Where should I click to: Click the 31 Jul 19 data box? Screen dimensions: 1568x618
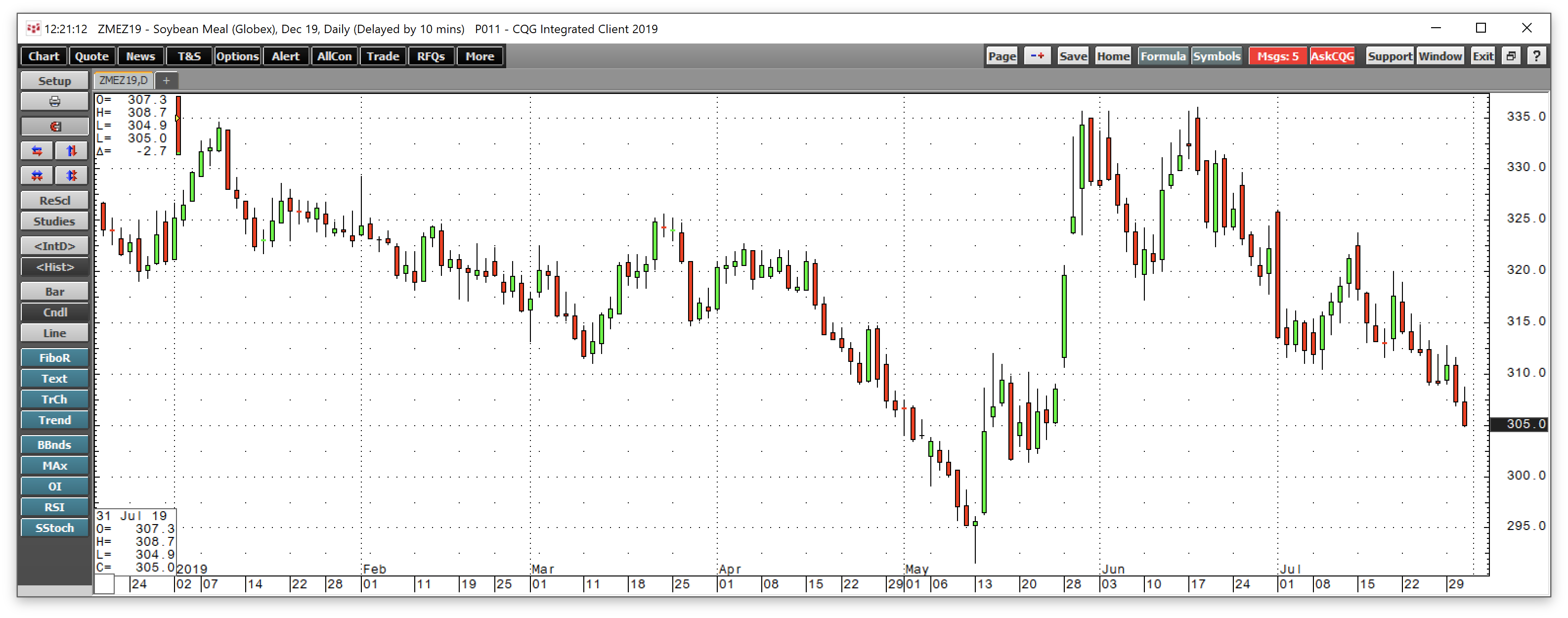tap(135, 542)
